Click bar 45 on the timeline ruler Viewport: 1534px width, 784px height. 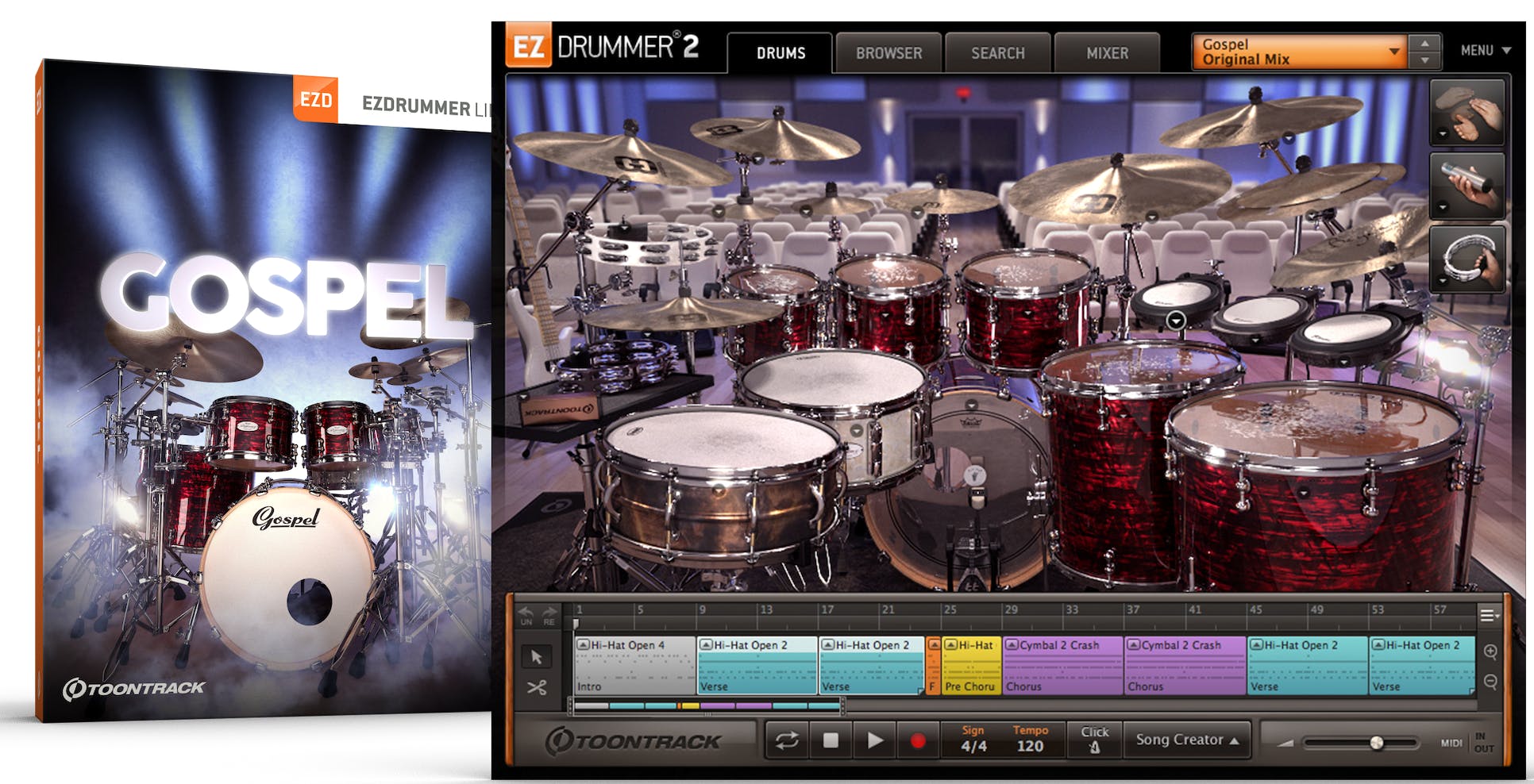(x=1255, y=609)
